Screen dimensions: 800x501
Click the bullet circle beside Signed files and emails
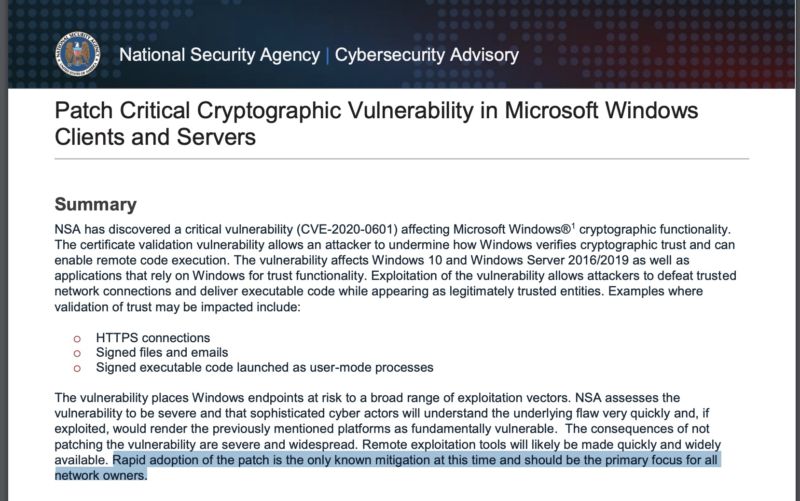77,353
